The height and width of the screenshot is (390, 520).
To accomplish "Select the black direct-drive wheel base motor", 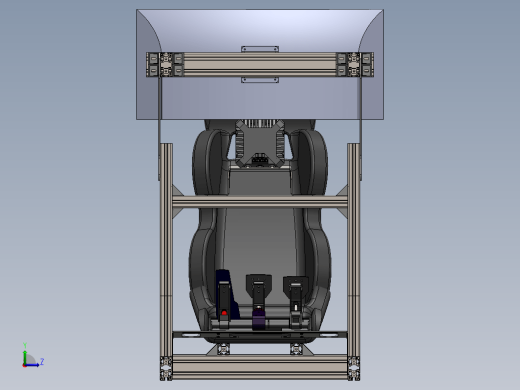I will pyautogui.click(x=260, y=143).
